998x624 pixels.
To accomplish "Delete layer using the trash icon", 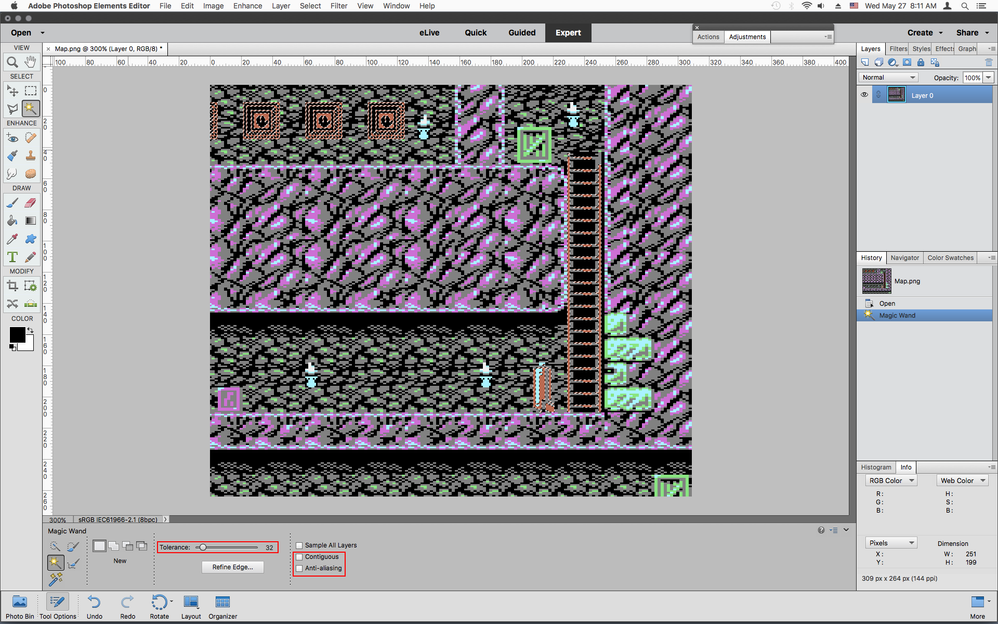I will click(x=989, y=62).
